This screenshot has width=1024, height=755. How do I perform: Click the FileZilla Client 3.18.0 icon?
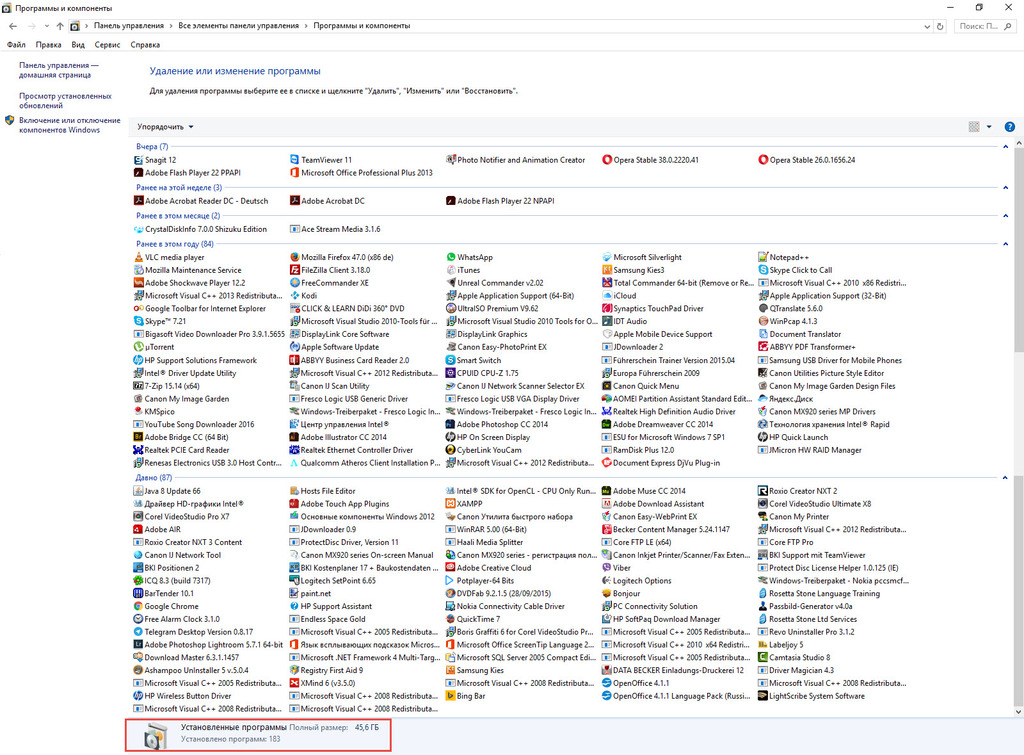pyautogui.click(x=295, y=270)
